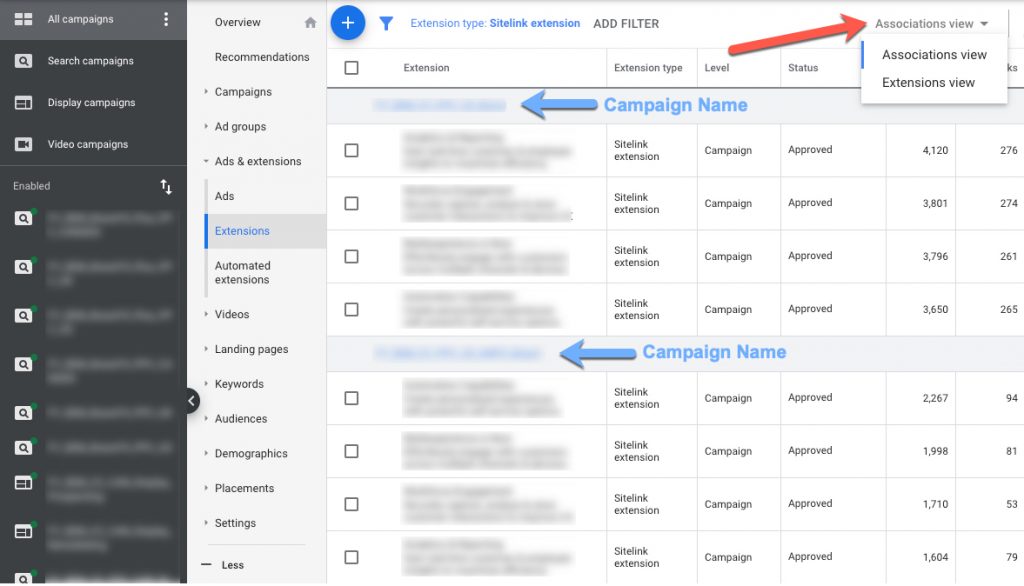
Task: Expand the Campaigns navigation section
Action: click(x=243, y=92)
